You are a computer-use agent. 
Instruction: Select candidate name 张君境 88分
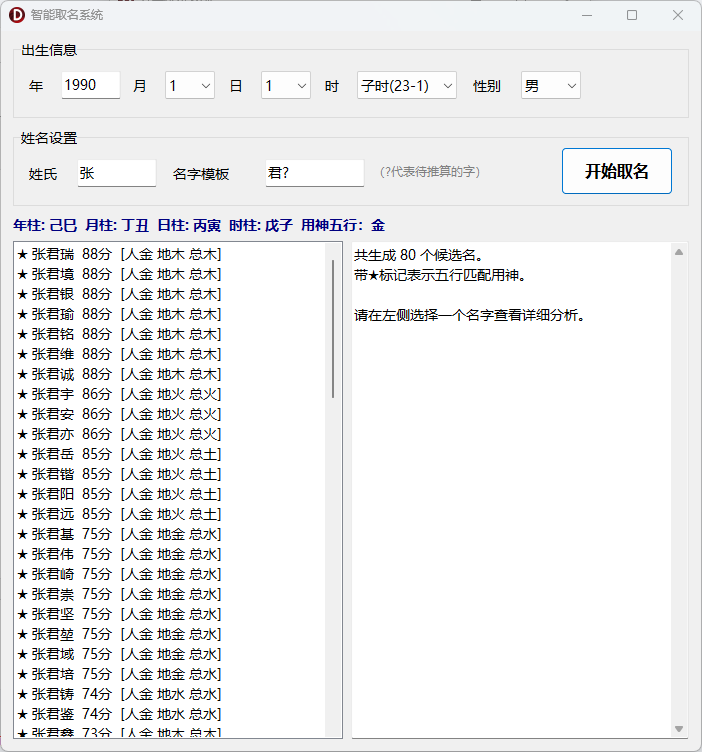coord(170,274)
